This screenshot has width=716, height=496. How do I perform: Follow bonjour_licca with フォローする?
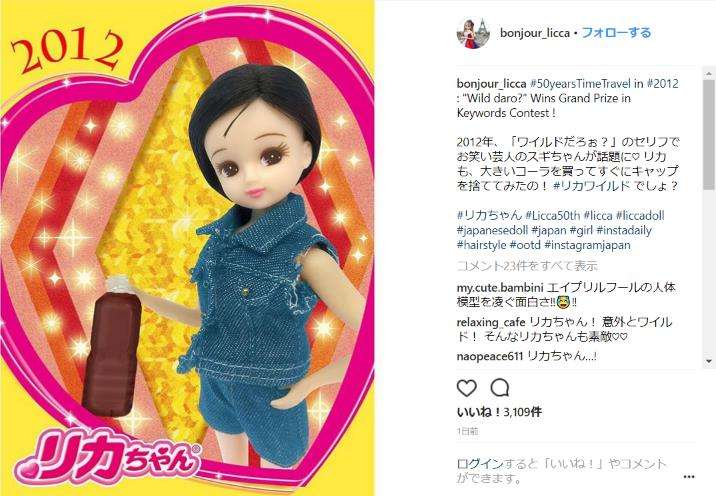point(616,33)
